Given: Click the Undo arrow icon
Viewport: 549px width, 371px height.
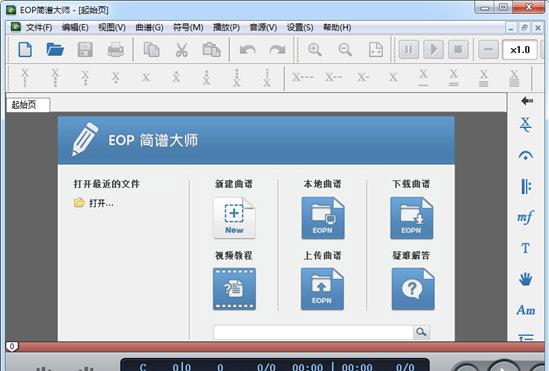Looking at the screenshot, I should coord(248,50).
